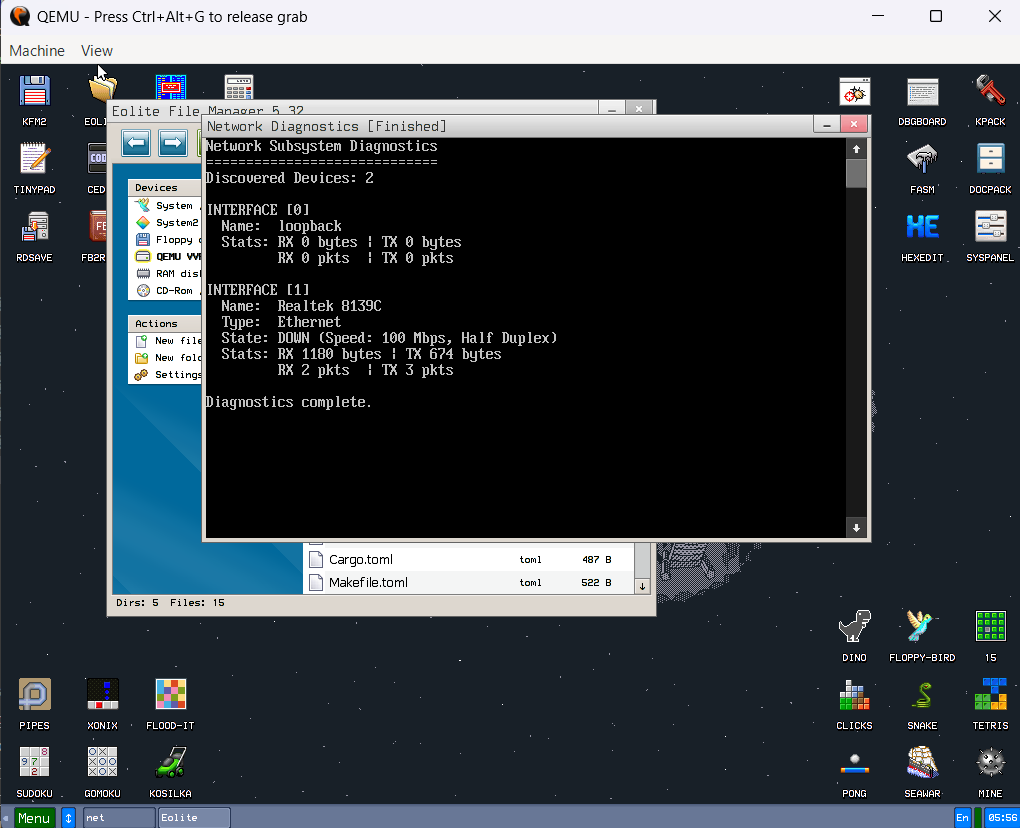The width and height of the screenshot is (1020, 828).
Task: Click the taskbar arrows icon beside Menu
Action: (68, 818)
